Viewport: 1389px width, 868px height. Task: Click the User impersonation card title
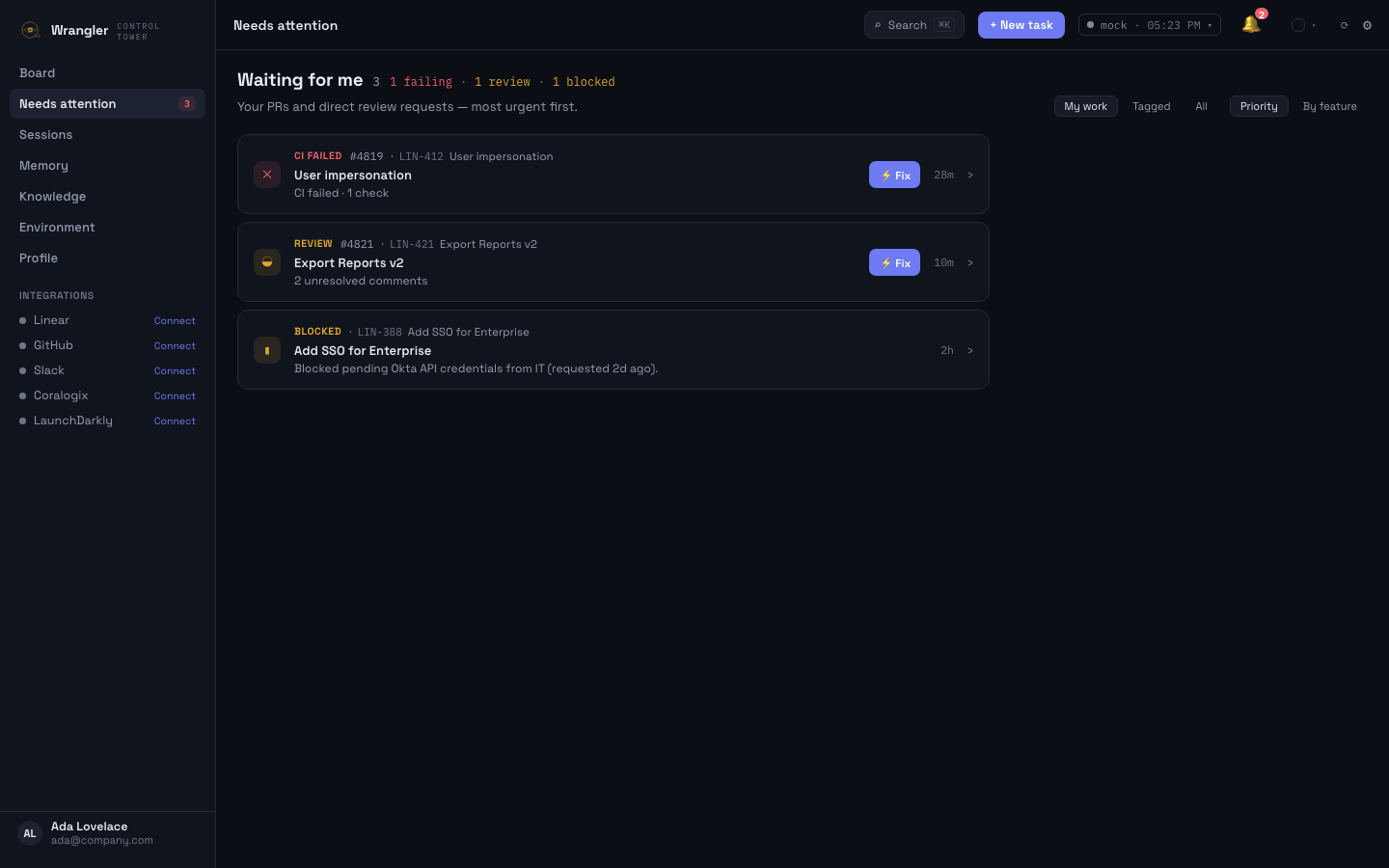[353, 175]
